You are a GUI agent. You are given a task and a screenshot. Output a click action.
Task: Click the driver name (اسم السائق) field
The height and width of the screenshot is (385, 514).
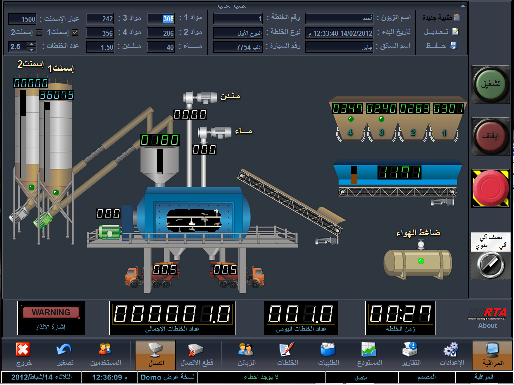coord(339,47)
